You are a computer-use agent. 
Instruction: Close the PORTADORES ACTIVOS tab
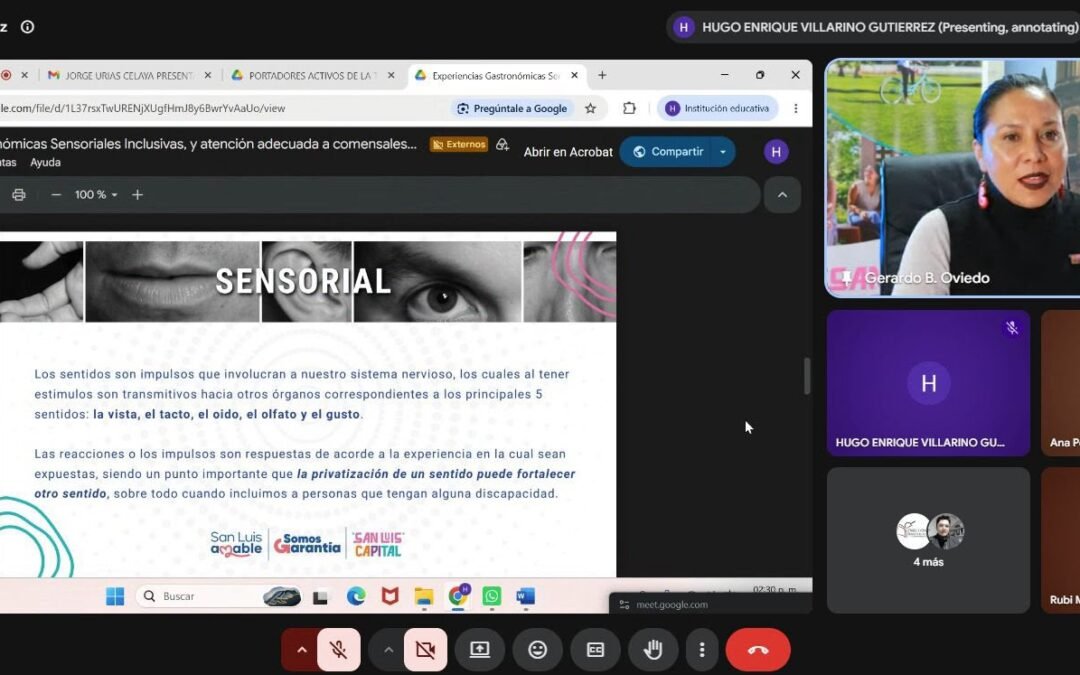pos(391,76)
